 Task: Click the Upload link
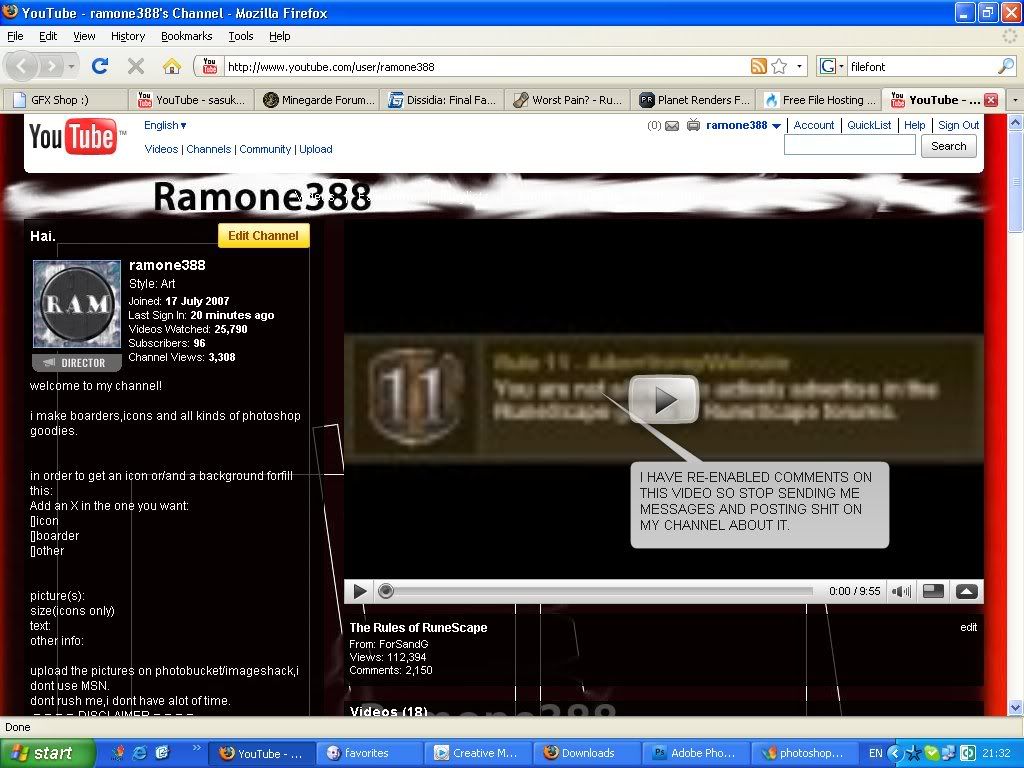316,149
